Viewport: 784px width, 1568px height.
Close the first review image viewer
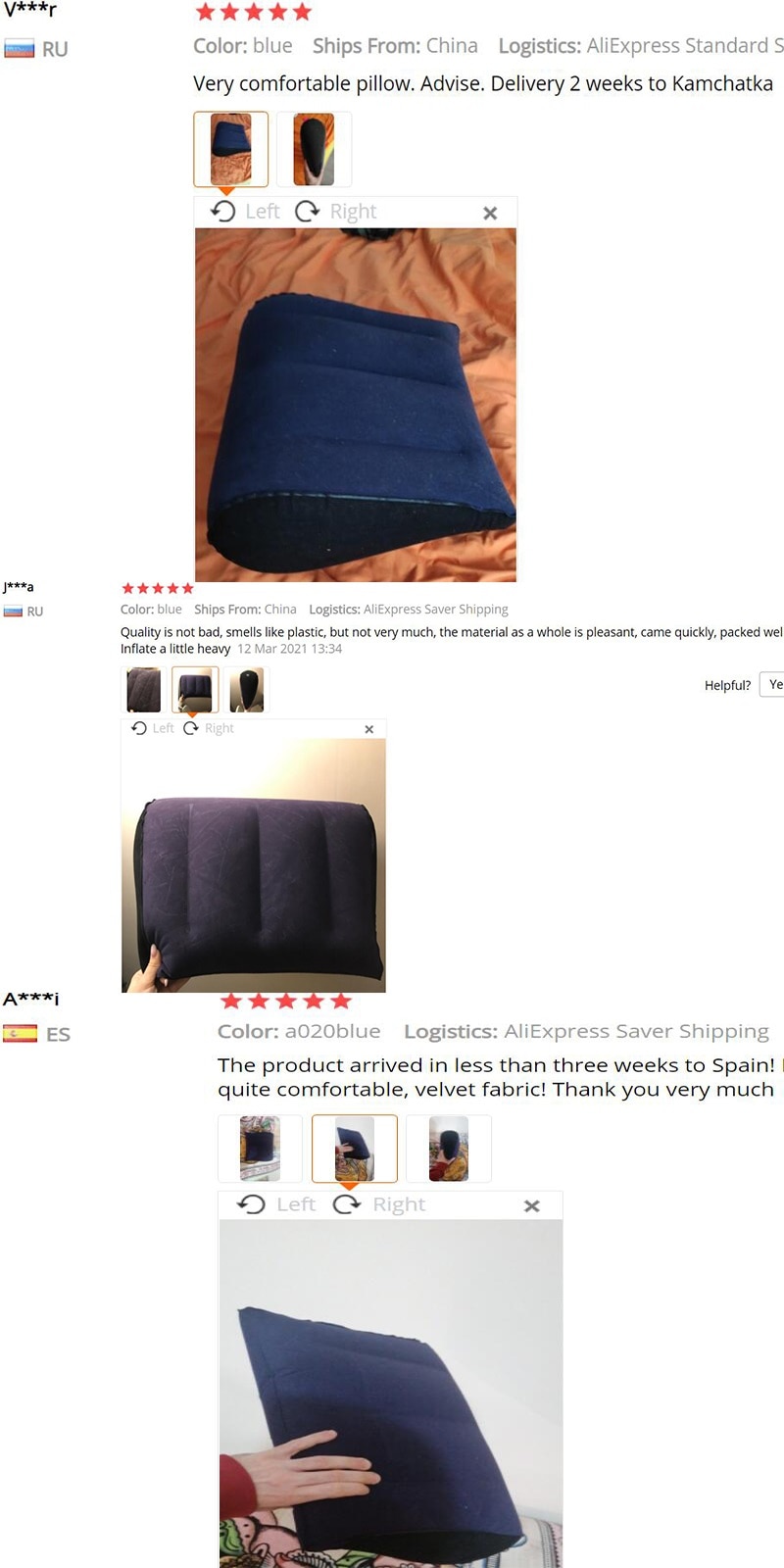(490, 213)
